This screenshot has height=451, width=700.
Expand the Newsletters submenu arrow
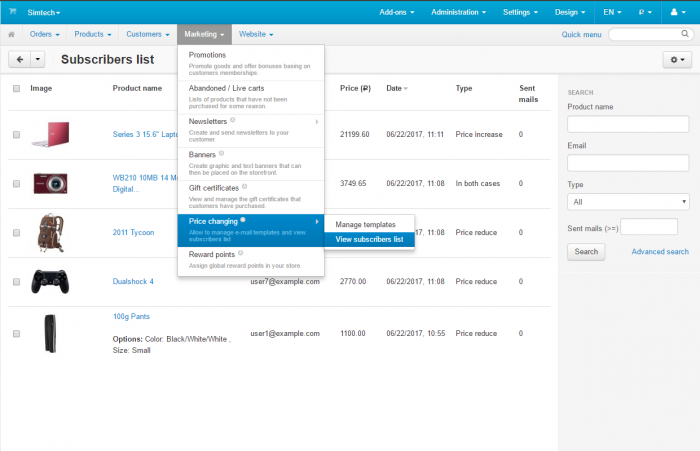pos(317,121)
